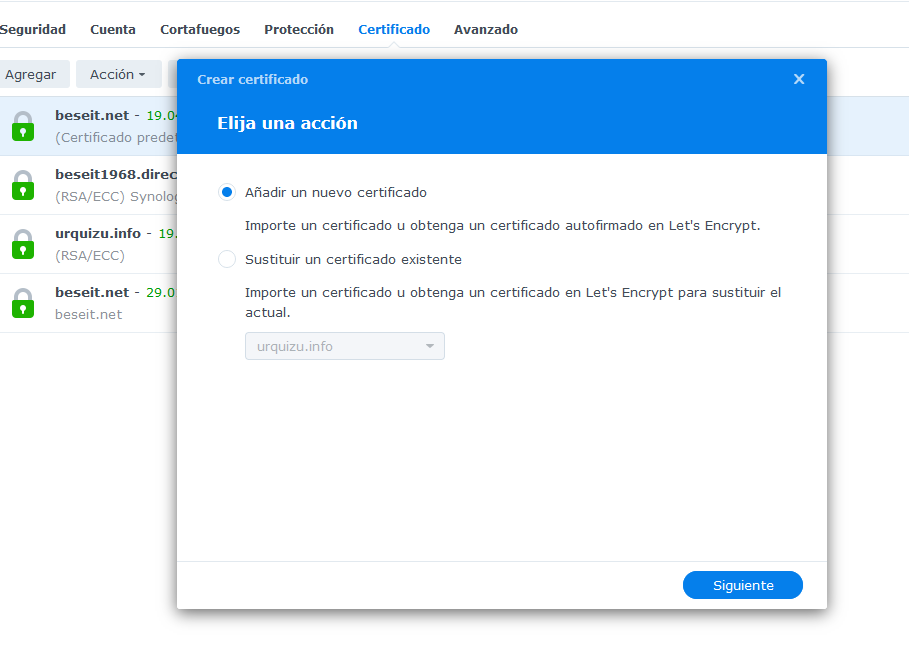The image size is (909, 656).
Task: Open the Avanzado tab
Action: click(486, 30)
